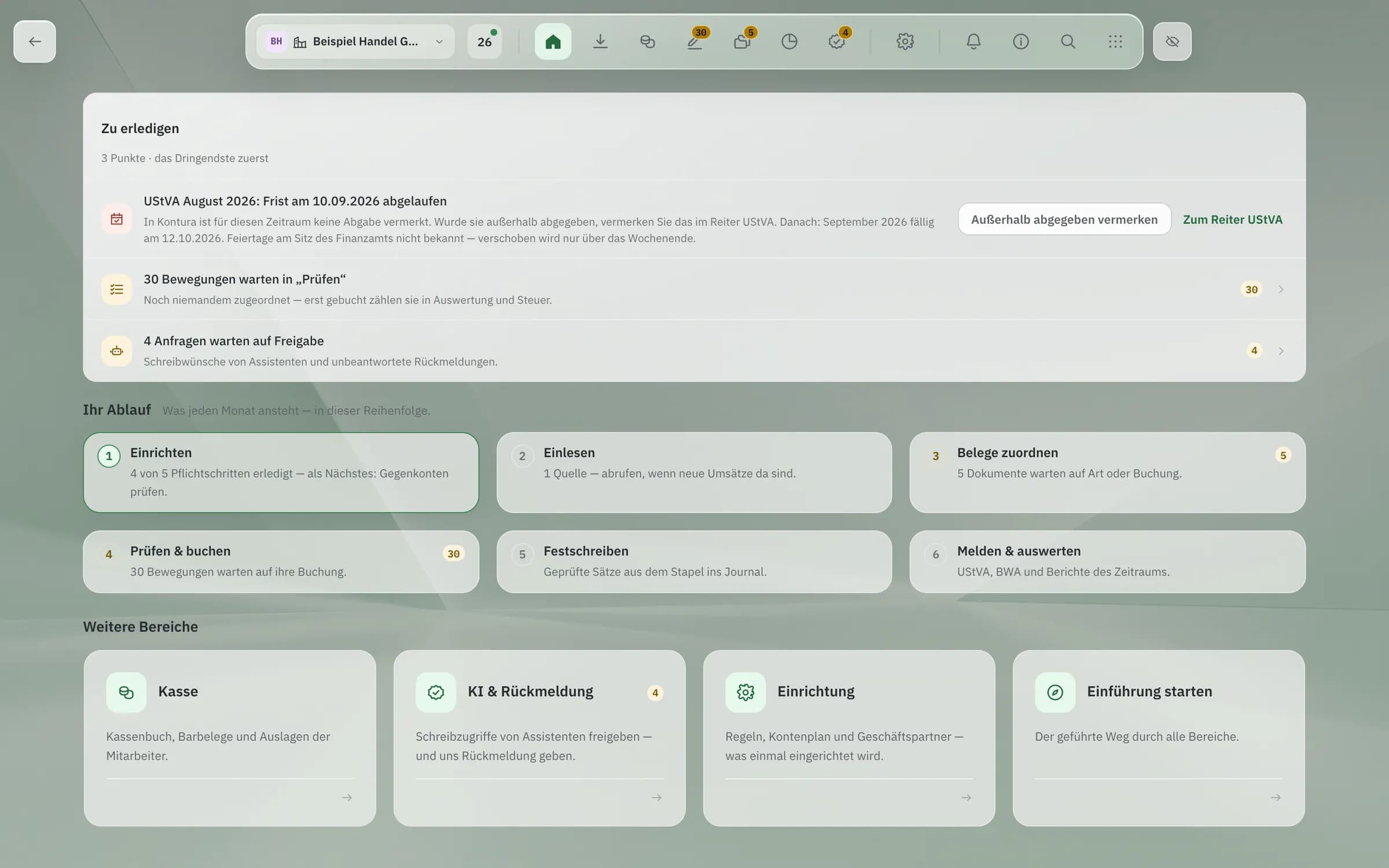This screenshot has height=868, width=1389.
Task: Open the approval check icon with badge 4
Action: point(837,42)
